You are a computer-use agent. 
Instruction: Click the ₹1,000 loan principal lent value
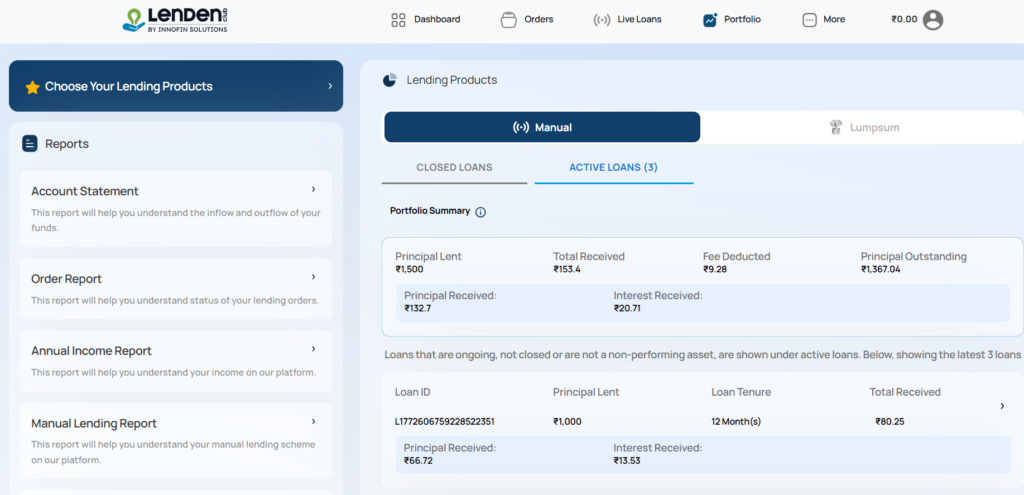pyautogui.click(x=567, y=422)
